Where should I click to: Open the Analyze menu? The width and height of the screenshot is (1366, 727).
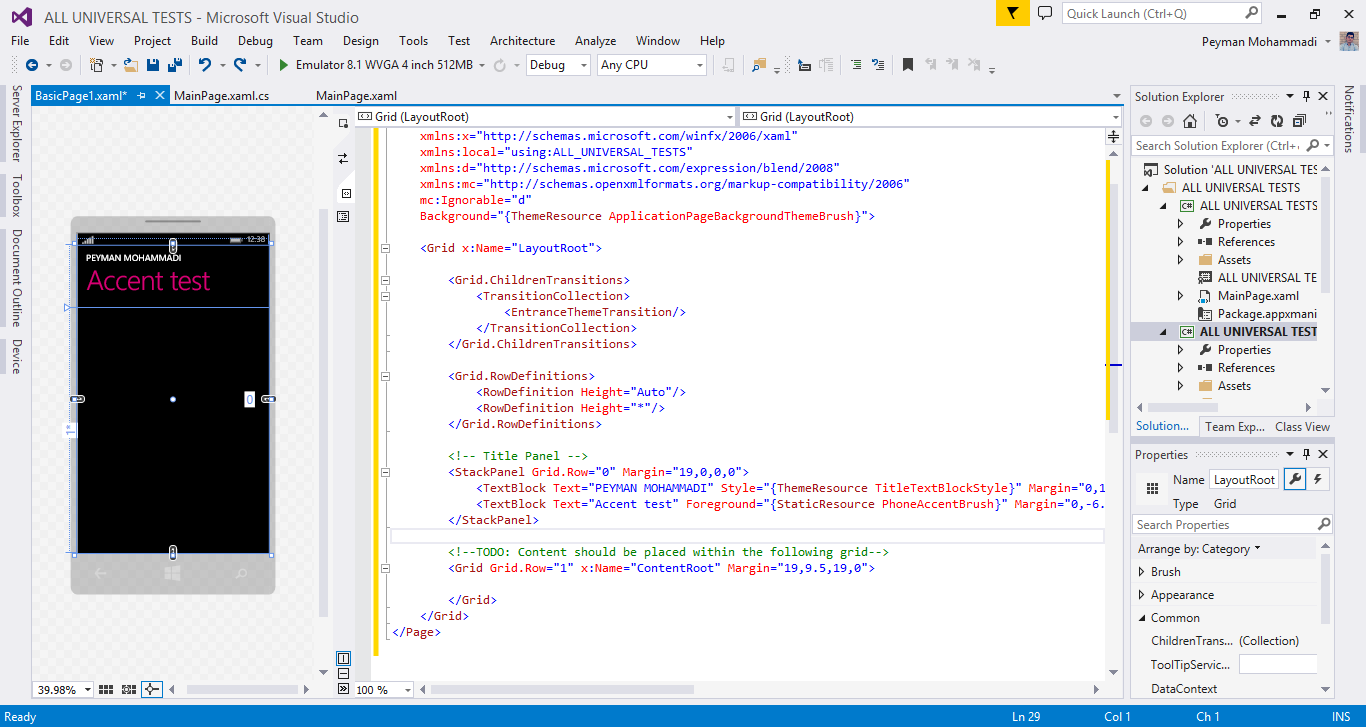595,41
